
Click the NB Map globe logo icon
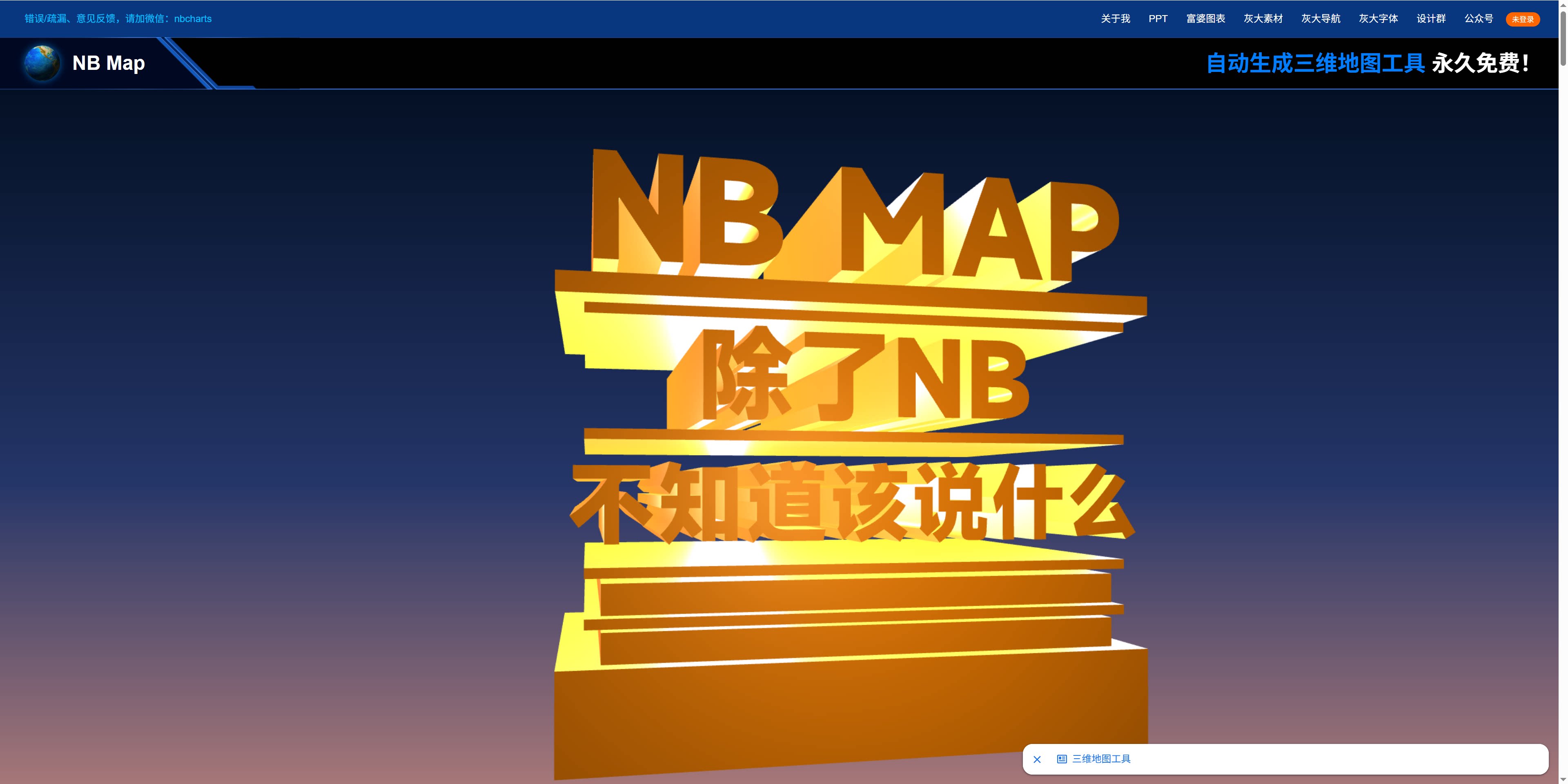click(x=41, y=63)
